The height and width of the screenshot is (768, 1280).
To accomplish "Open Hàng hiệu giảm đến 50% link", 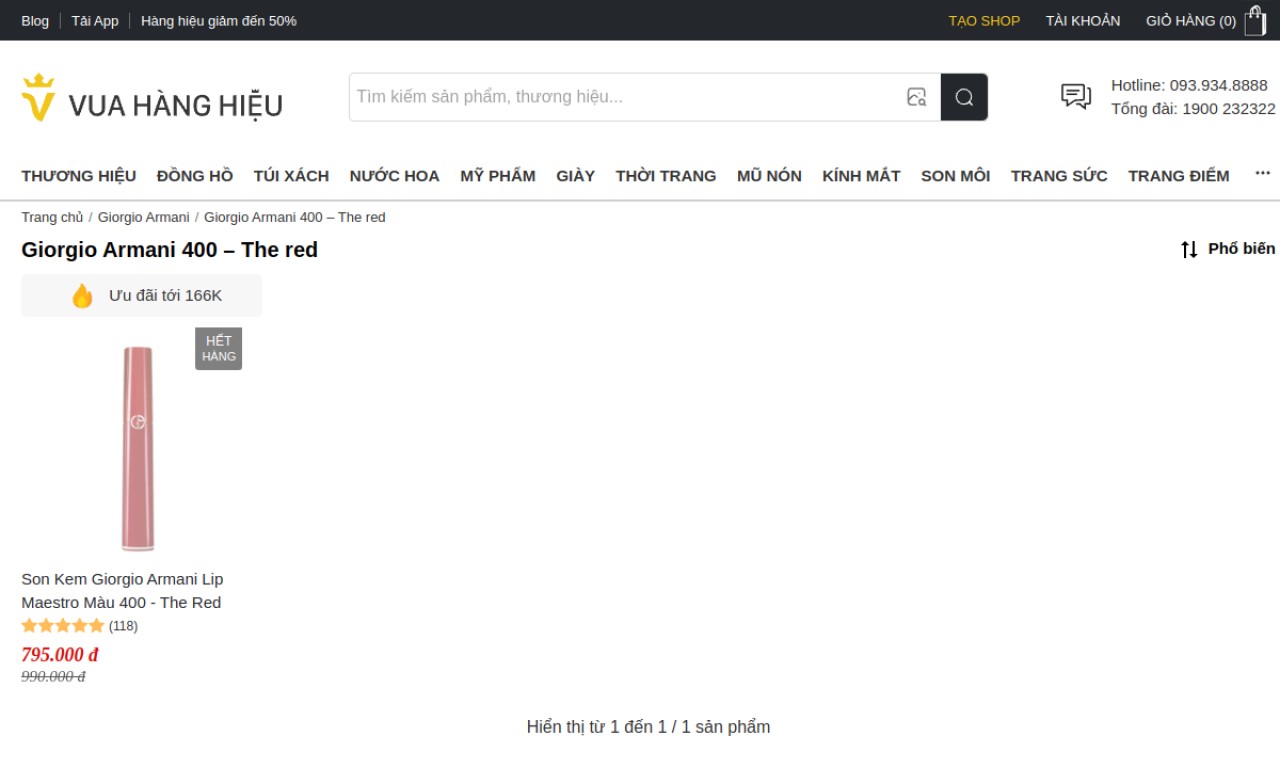I will click(x=219, y=20).
